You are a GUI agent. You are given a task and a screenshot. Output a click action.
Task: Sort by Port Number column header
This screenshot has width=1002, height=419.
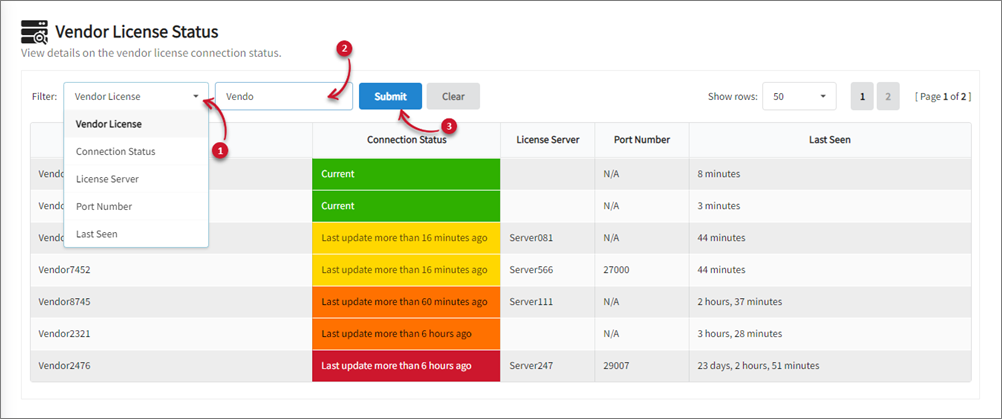[642, 139]
